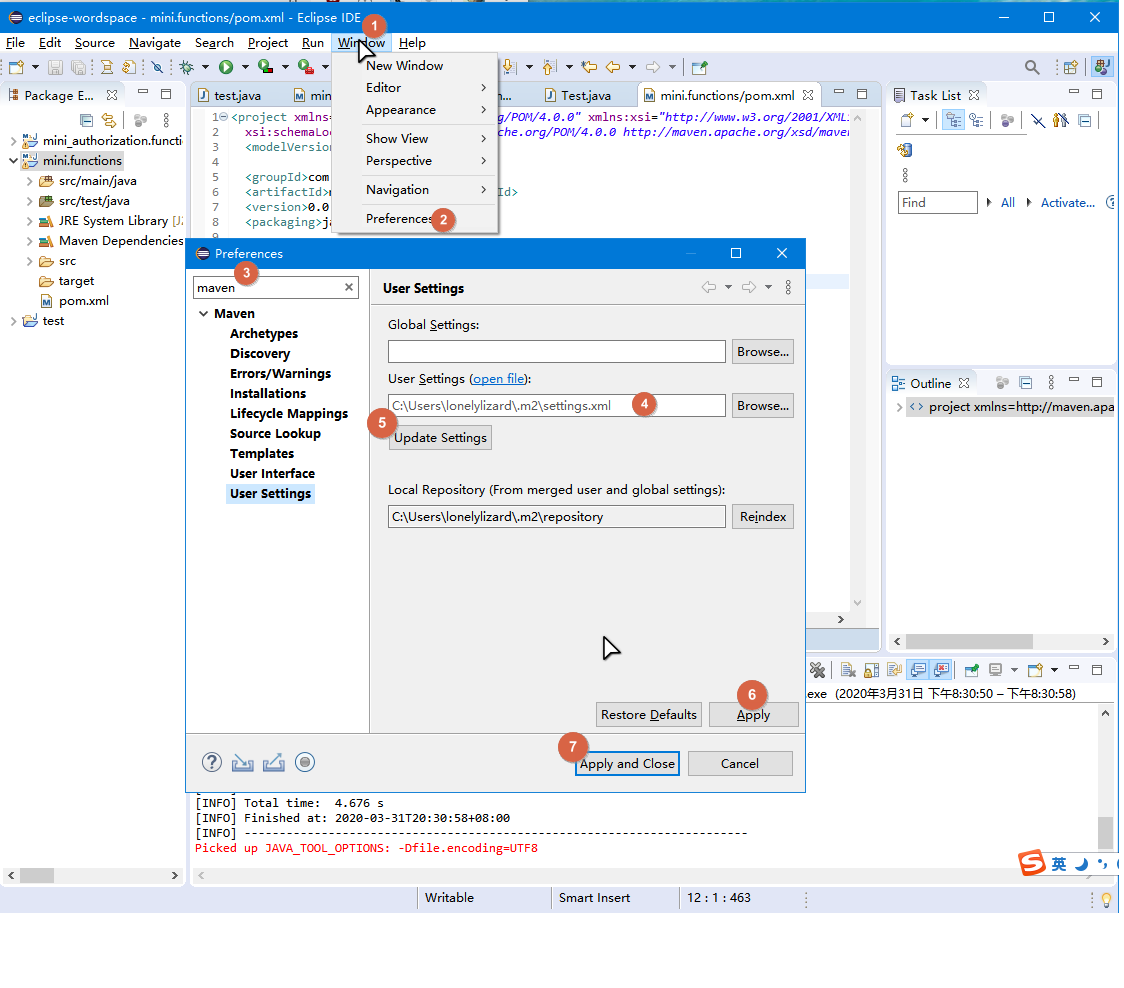
Task: Click the Save All toolbar icon
Action: [x=78, y=67]
